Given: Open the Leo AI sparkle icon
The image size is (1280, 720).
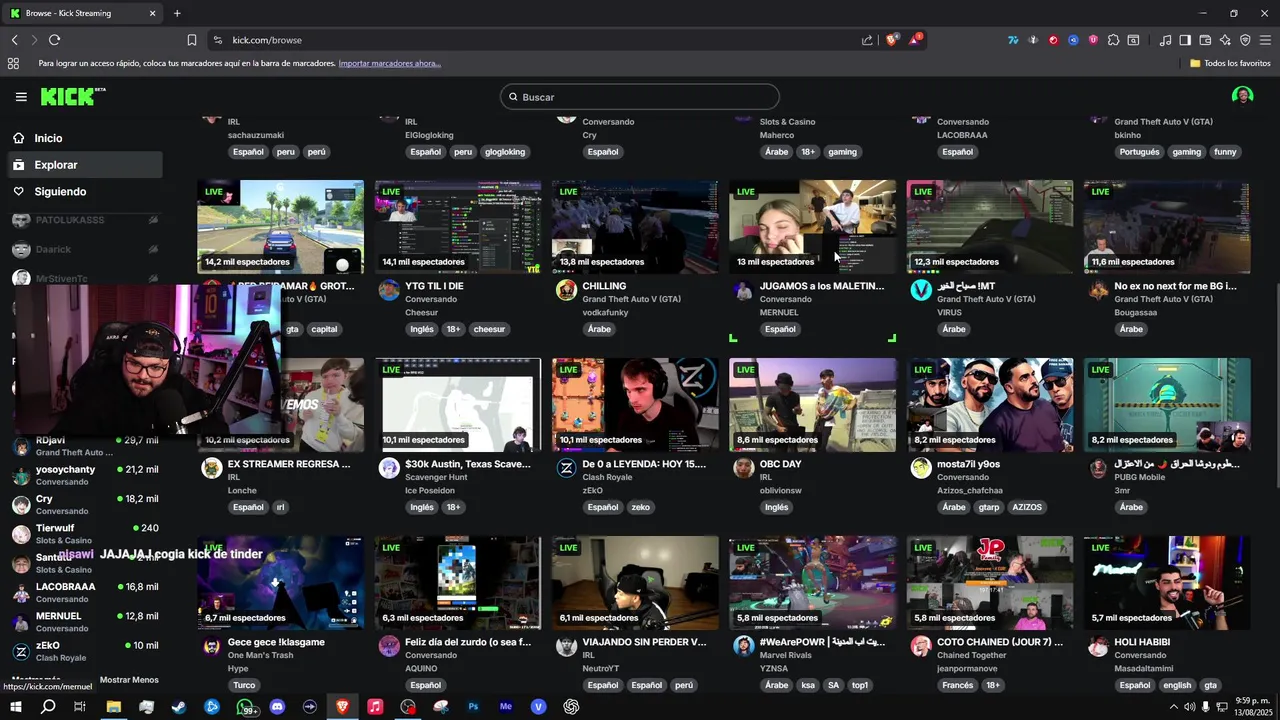Looking at the screenshot, I should [x=1225, y=40].
